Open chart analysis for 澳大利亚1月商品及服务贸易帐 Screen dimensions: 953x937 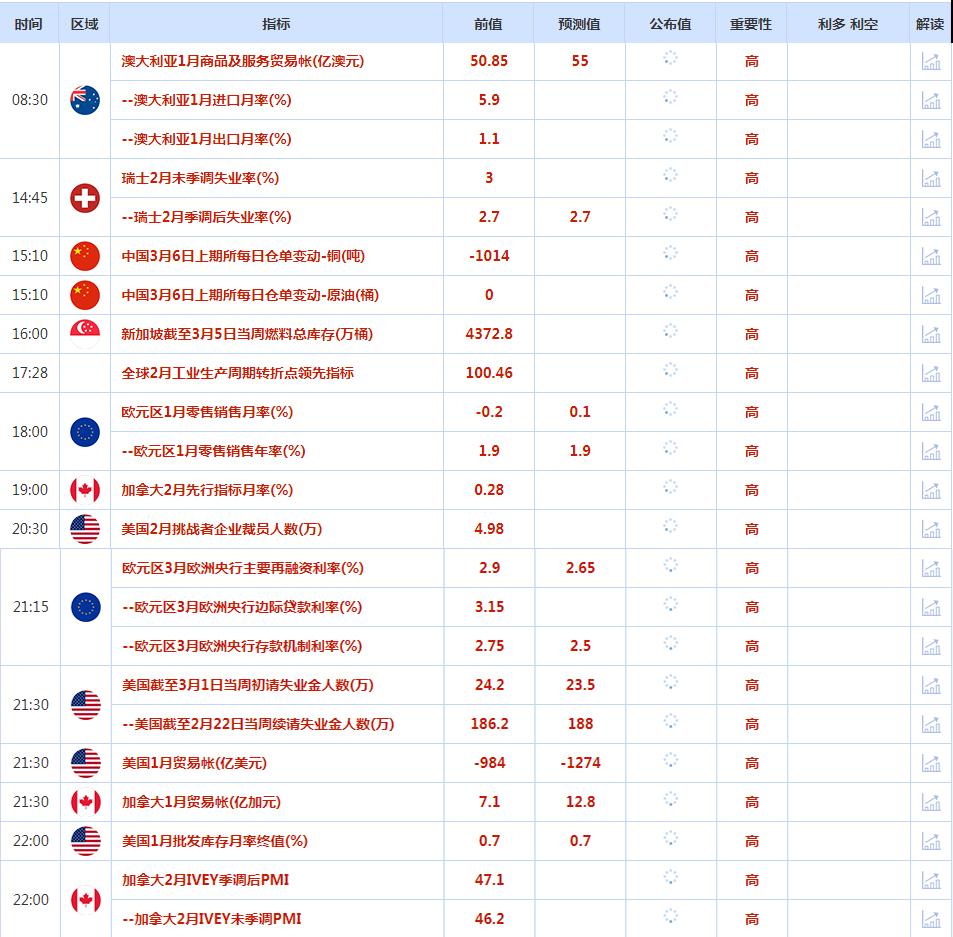click(931, 61)
